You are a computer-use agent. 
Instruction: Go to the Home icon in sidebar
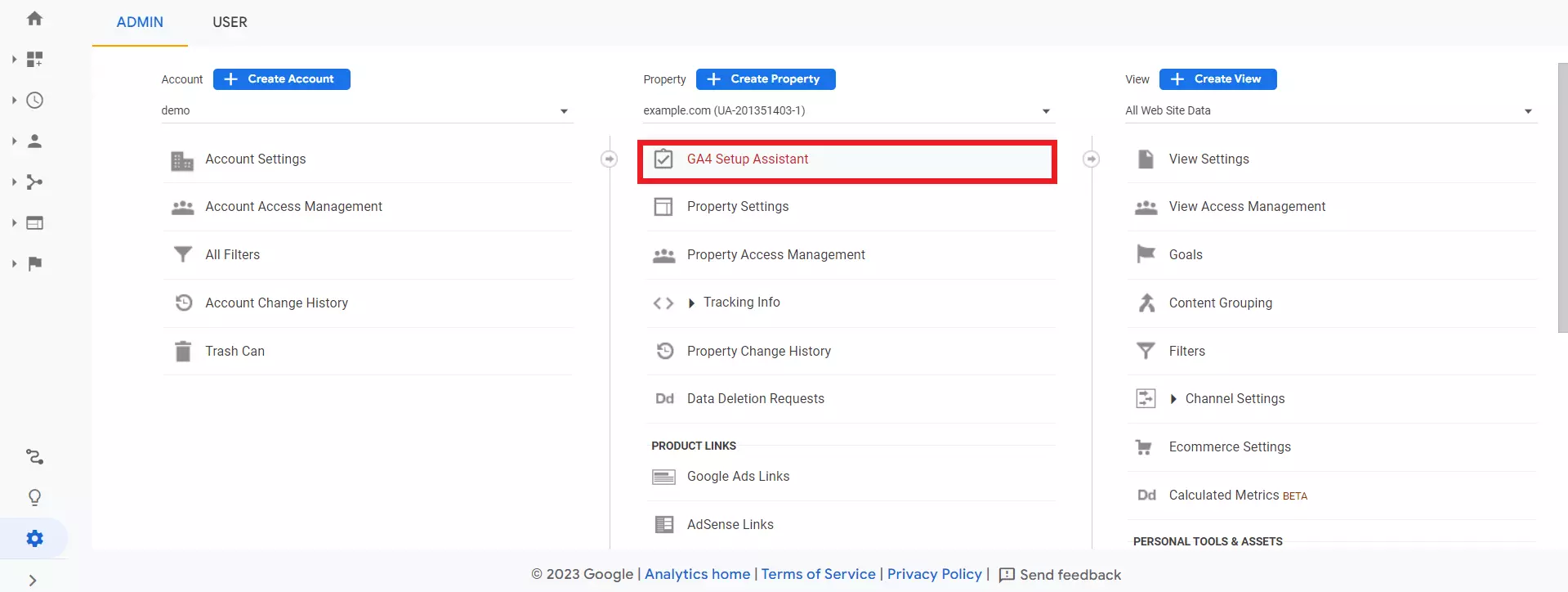[34, 18]
